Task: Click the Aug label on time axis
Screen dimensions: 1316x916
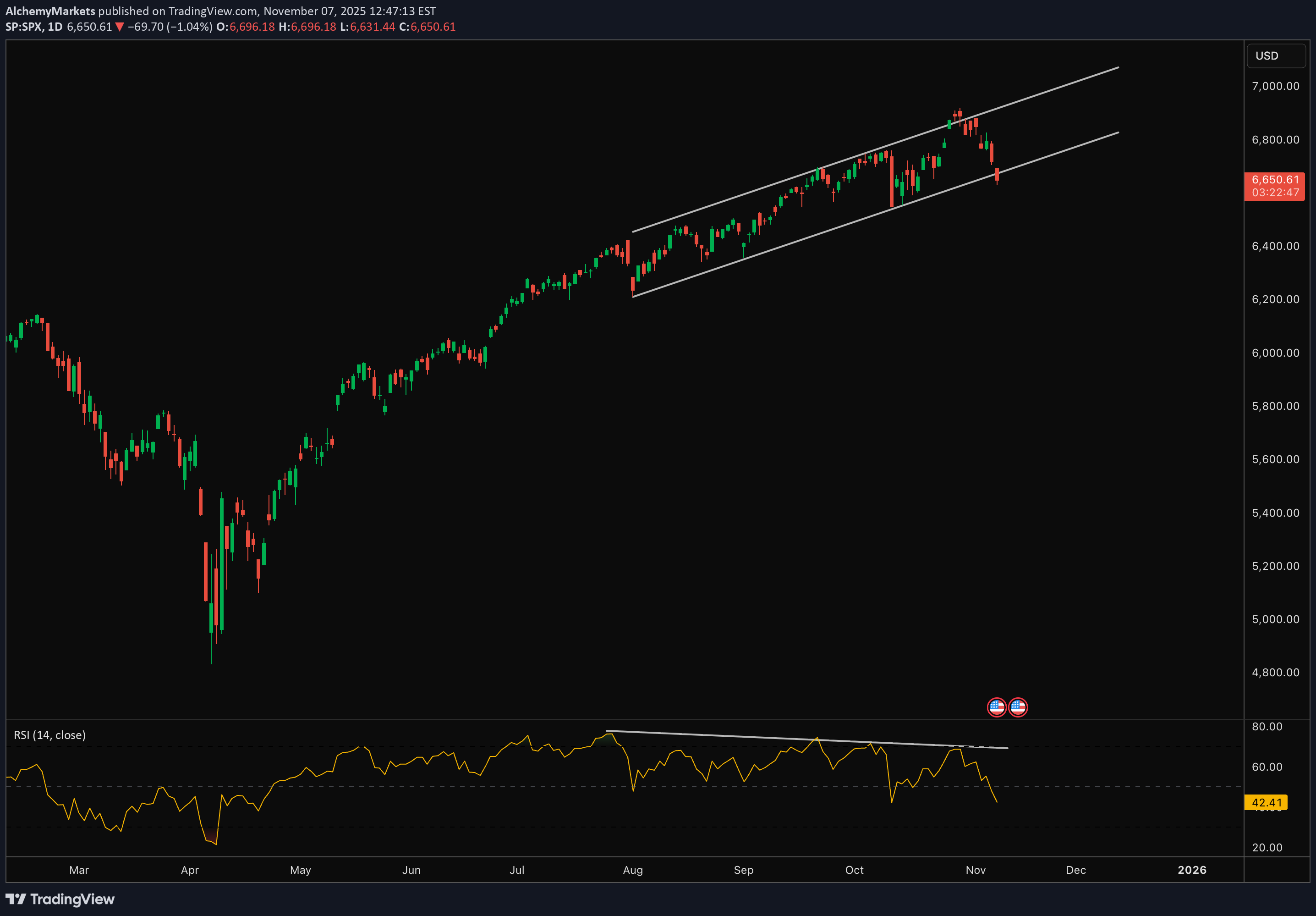Action: click(632, 870)
